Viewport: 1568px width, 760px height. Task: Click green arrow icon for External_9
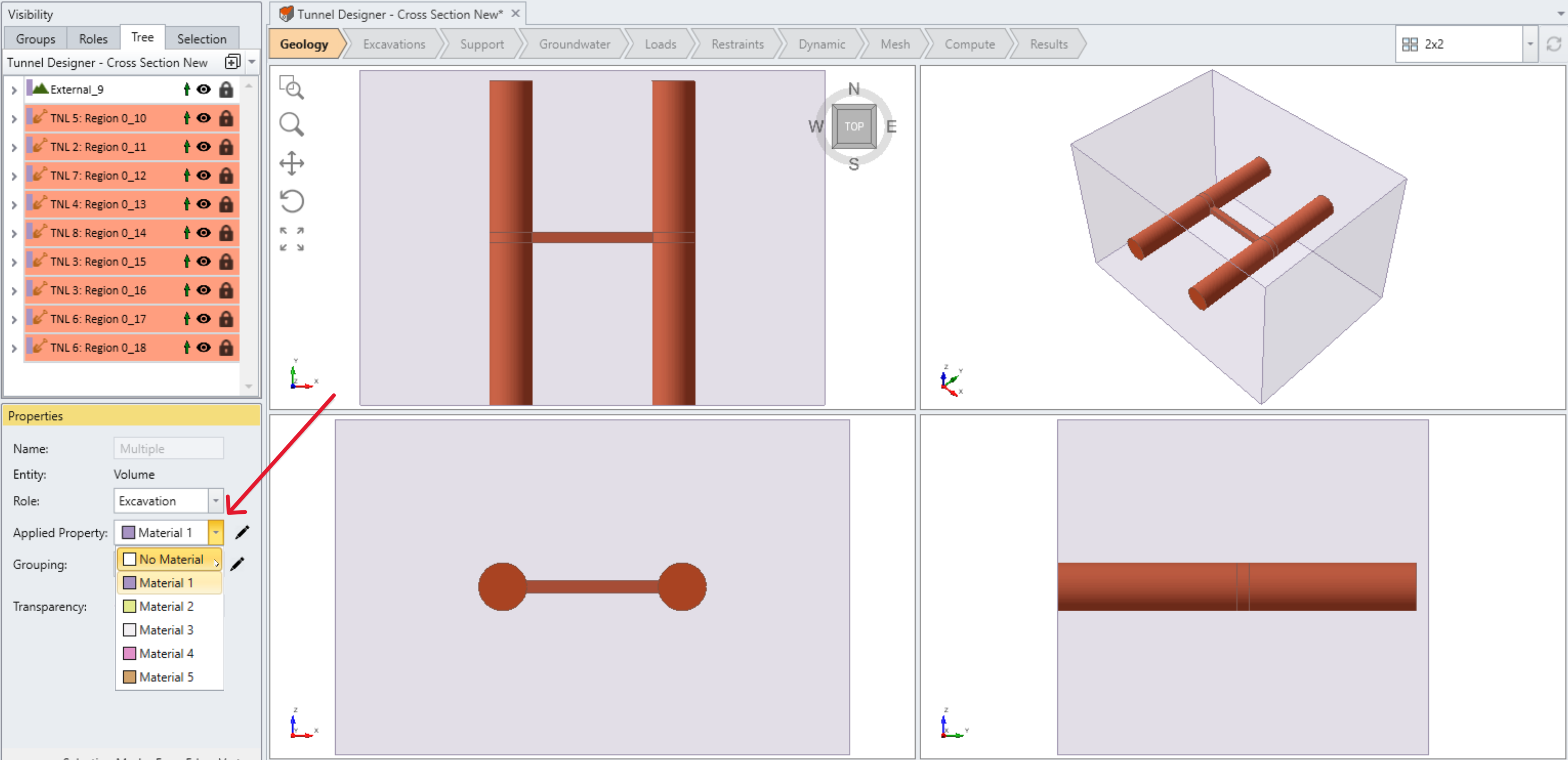pyautogui.click(x=187, y=89)
